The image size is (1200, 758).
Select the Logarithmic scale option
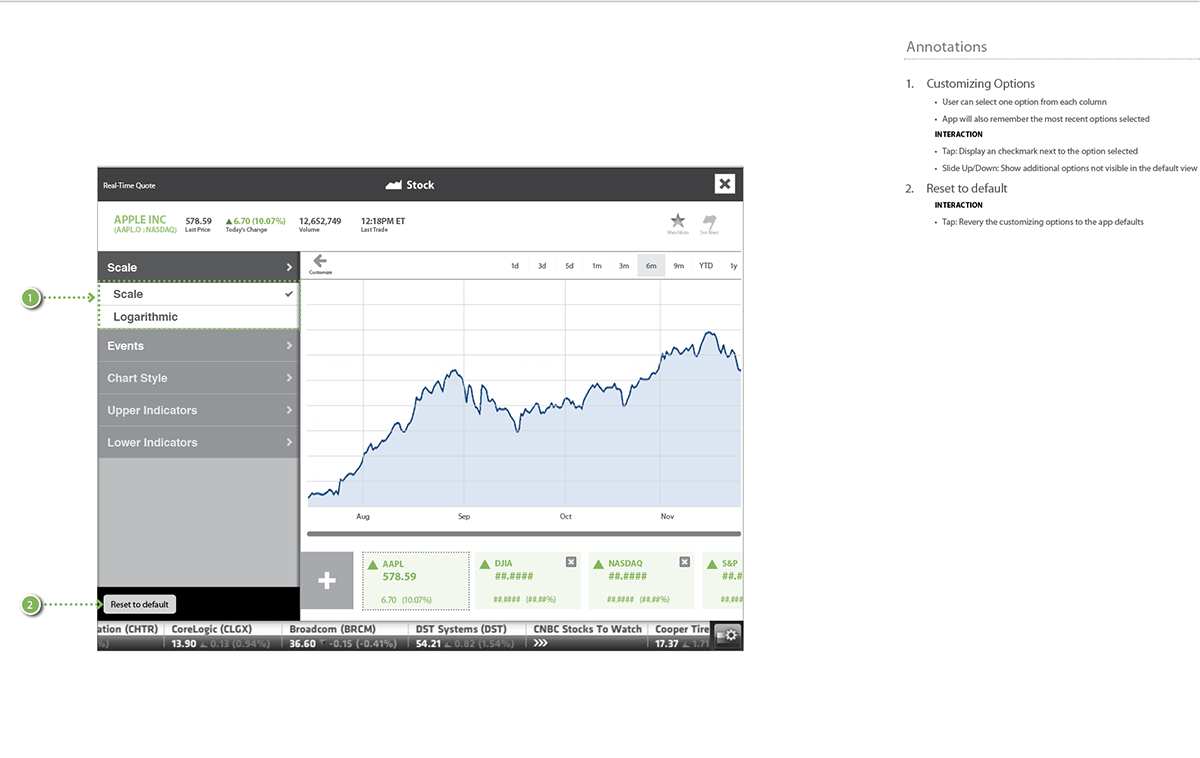198,317
